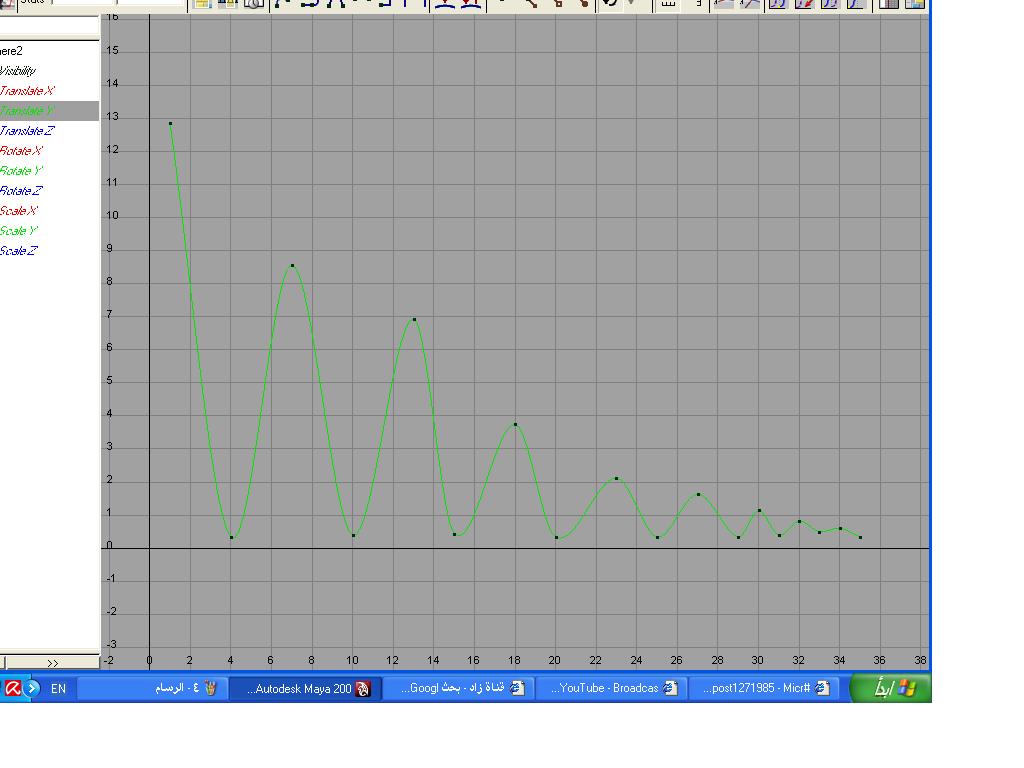Select the Scale Z channel
Image resolution: width=1024 pixels, height=768 pixels.
coord(19,251)
